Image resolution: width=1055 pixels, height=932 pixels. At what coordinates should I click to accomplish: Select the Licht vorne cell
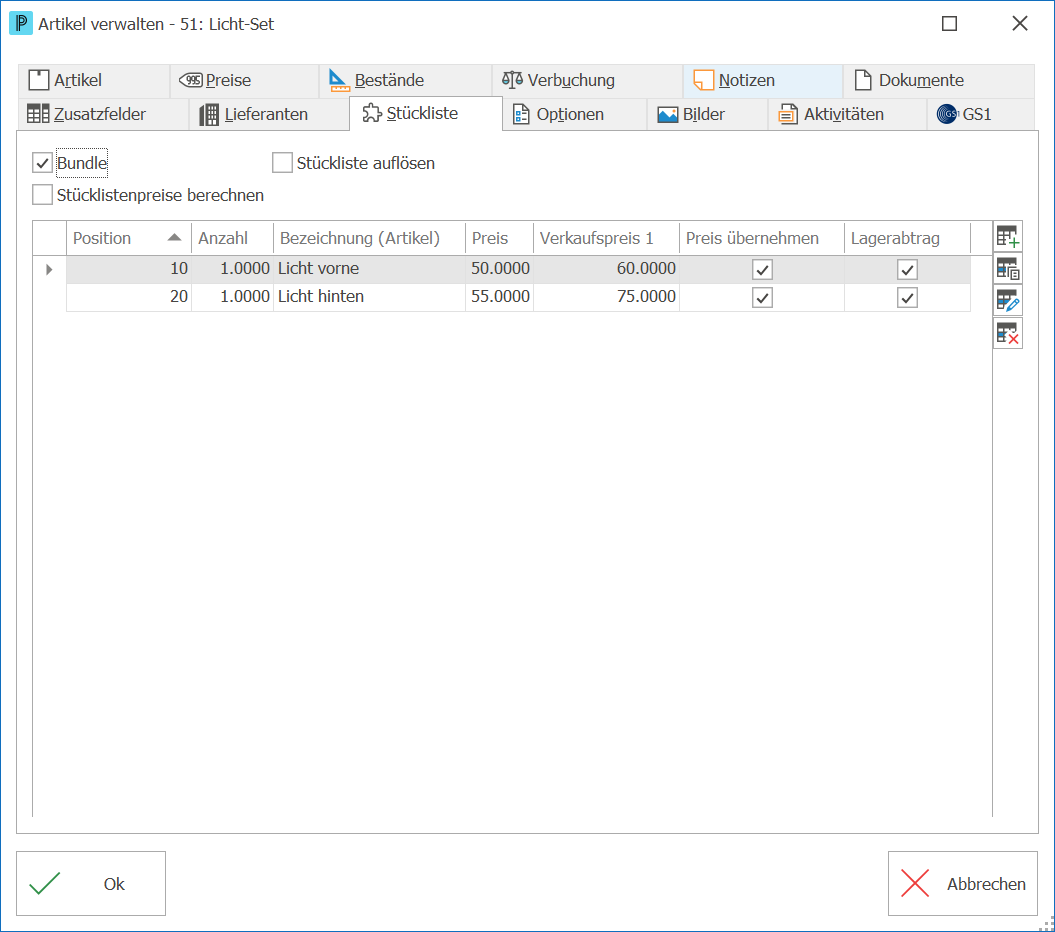369,269
